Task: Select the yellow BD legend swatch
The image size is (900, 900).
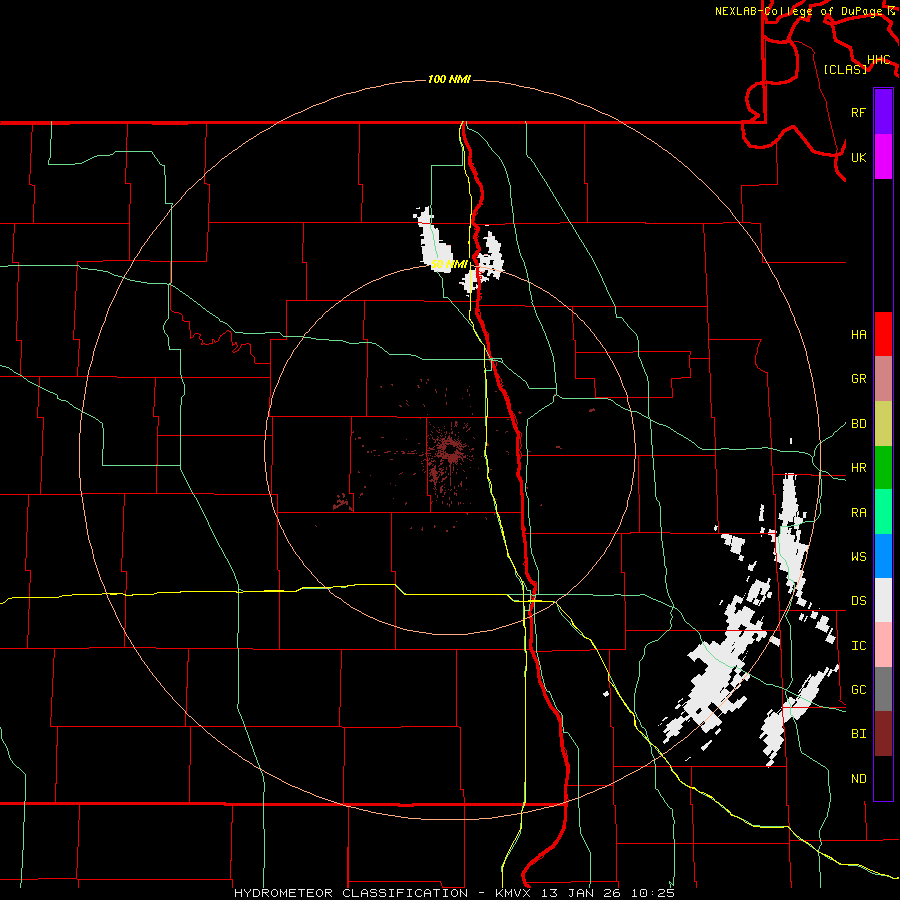Action: pyautogui.click(x=883, y=423)
